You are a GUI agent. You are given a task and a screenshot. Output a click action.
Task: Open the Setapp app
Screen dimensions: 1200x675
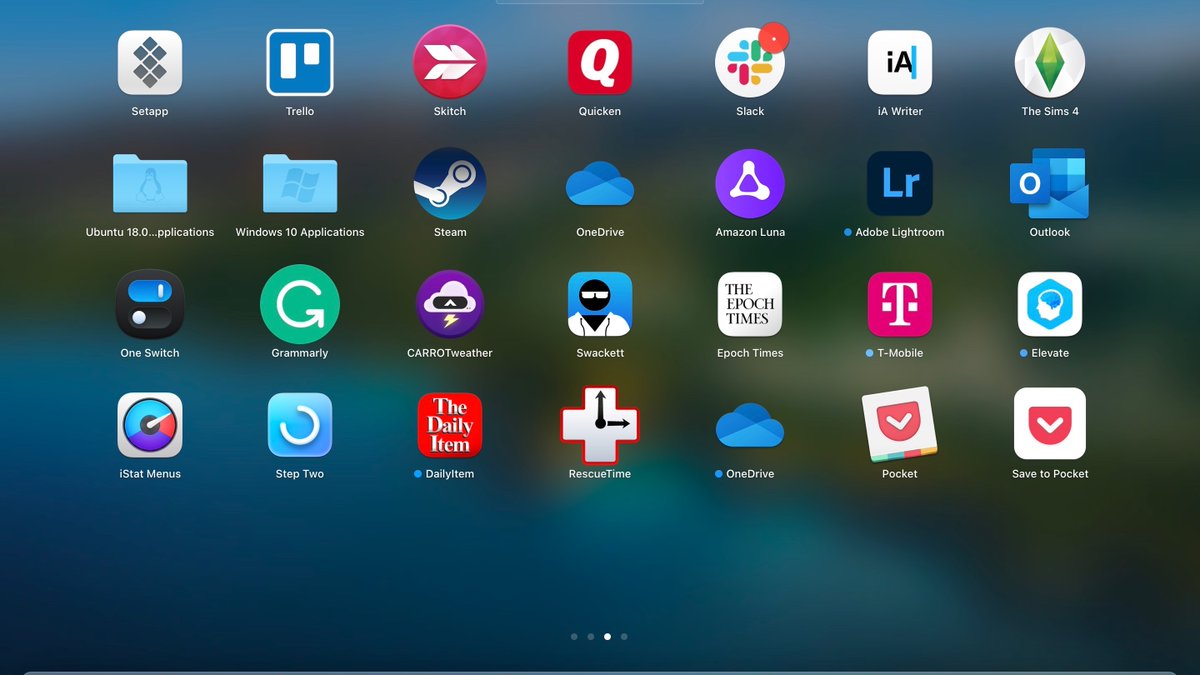[x=150, y=62]
